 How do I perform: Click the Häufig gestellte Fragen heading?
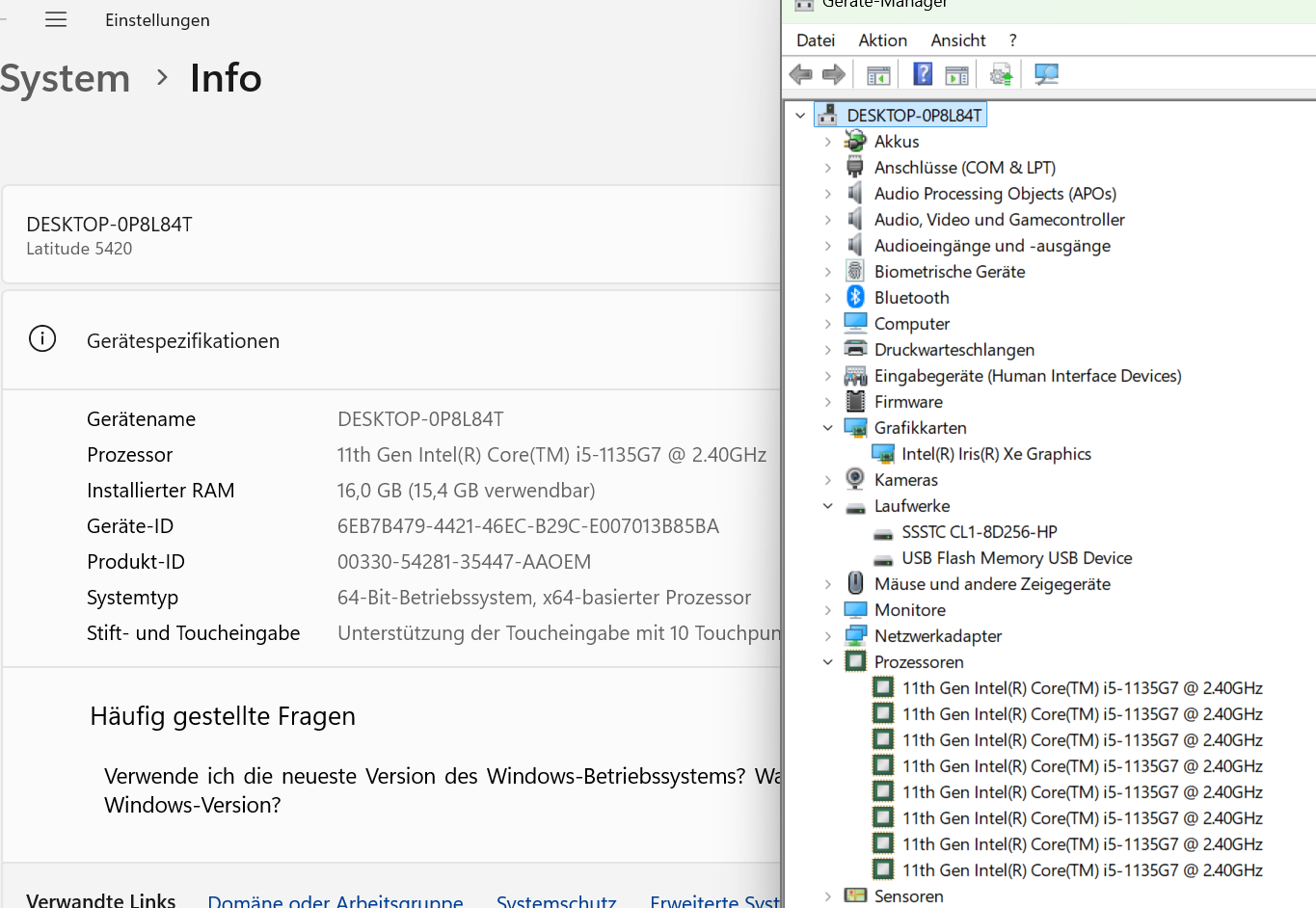coord(223,716)
